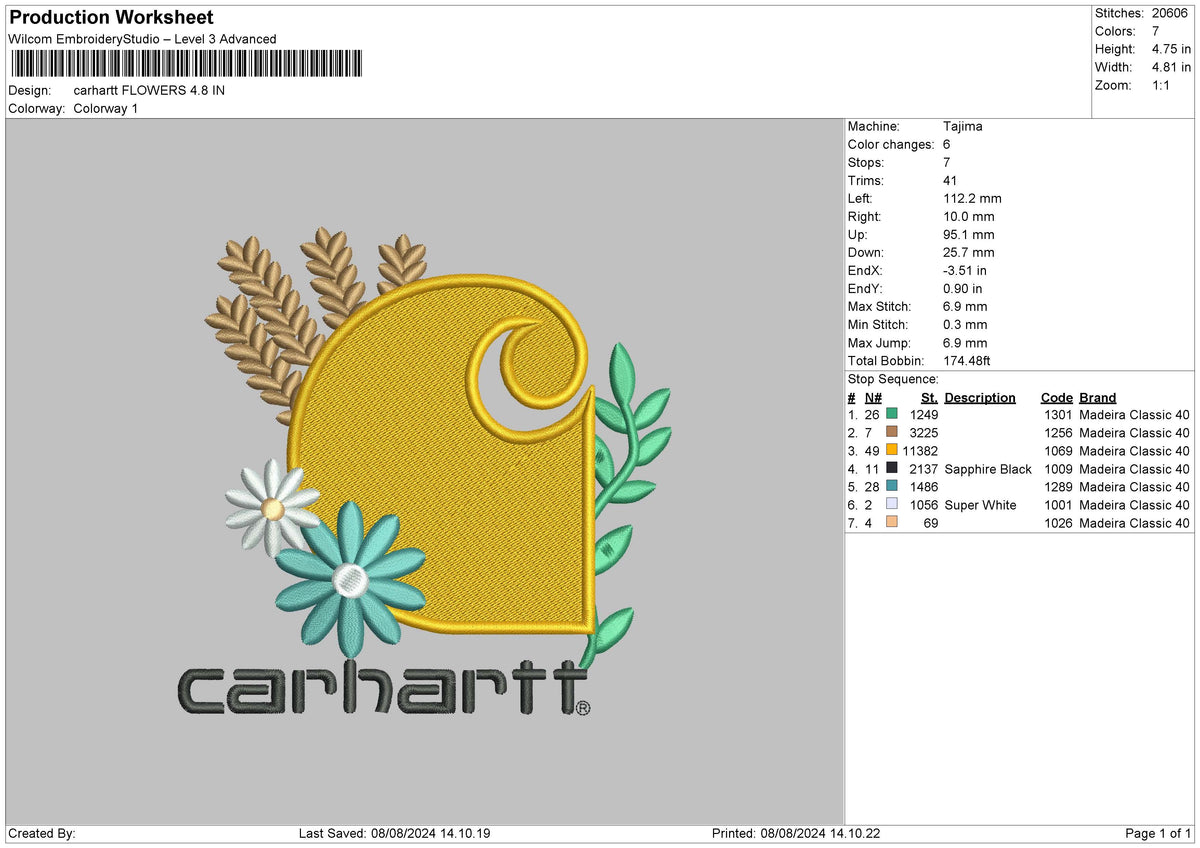Click the Brand column header
Screen dimensions: 1200x848
(1098, 397)
